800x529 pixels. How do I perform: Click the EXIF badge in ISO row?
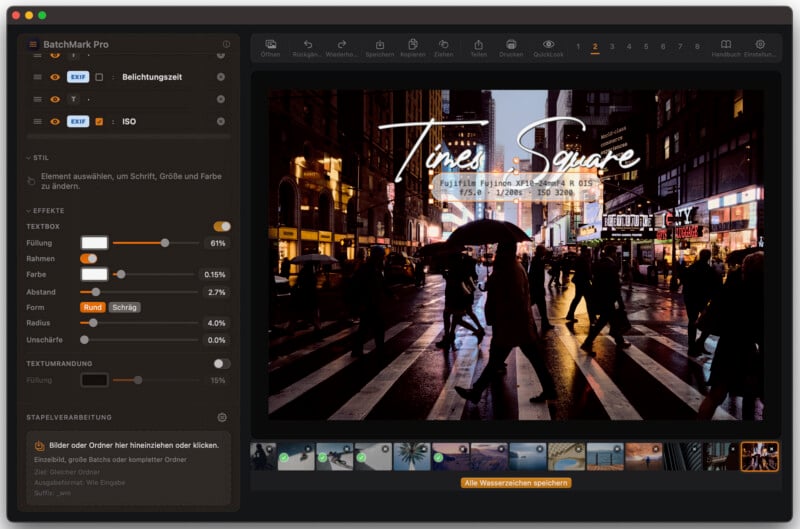(78, 121)
